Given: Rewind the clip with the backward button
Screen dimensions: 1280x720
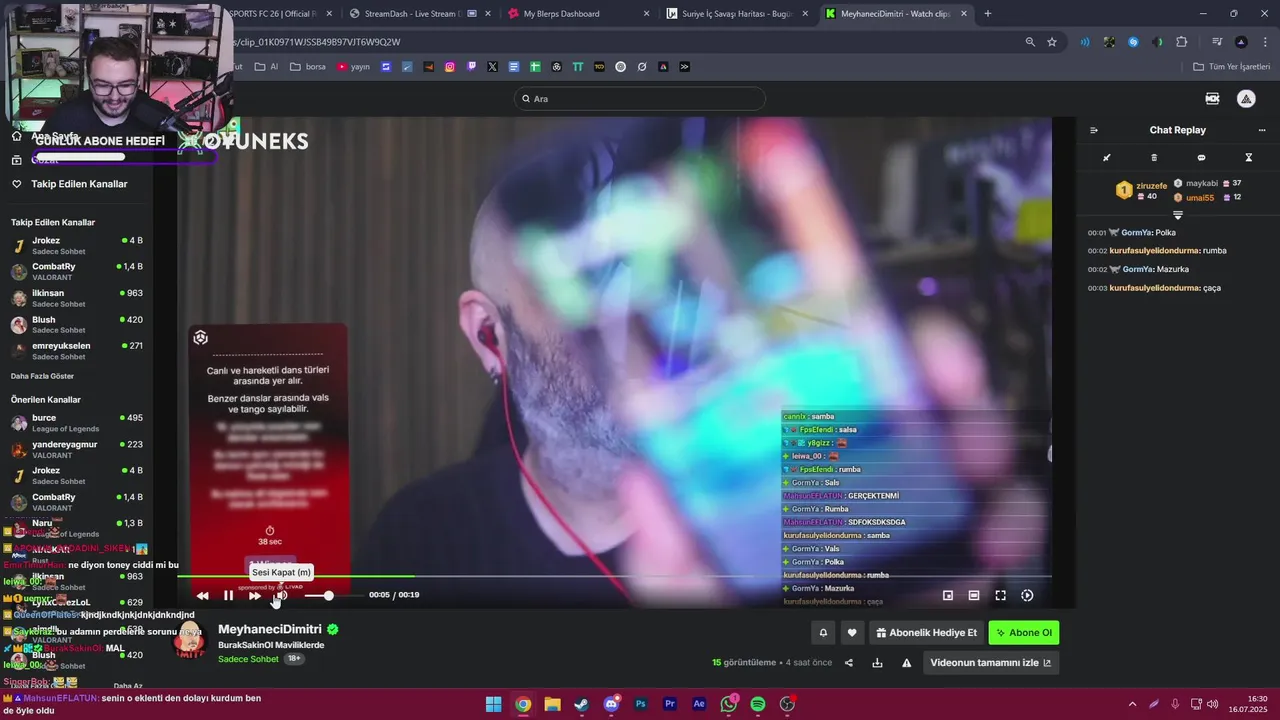Looking at the screenshot, I should click(x=202, y=596).
